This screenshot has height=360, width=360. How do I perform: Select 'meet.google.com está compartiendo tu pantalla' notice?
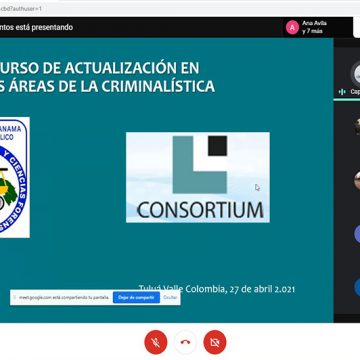coord(64,297)
